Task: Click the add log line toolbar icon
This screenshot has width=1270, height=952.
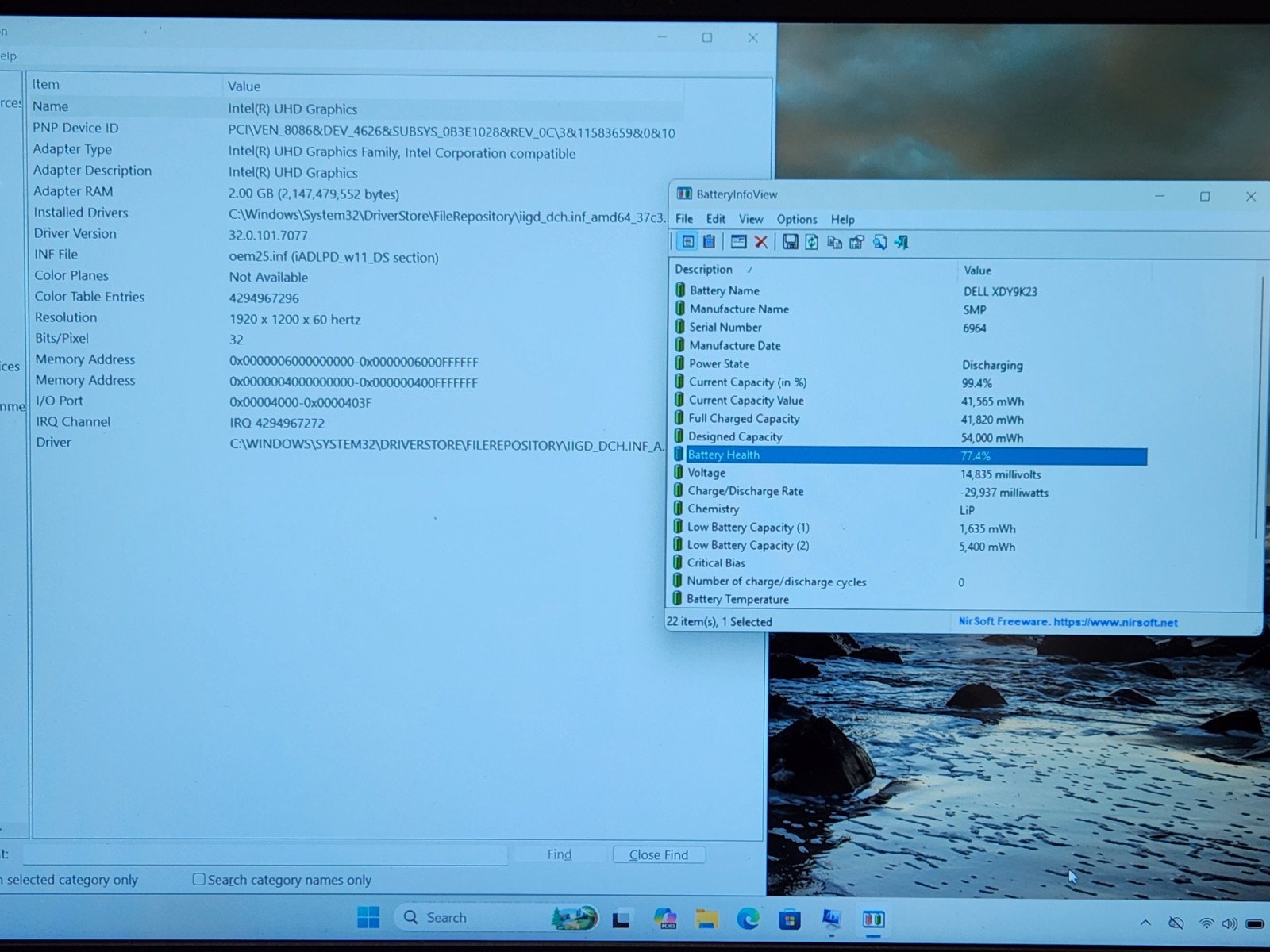Action: pos(738,242)
